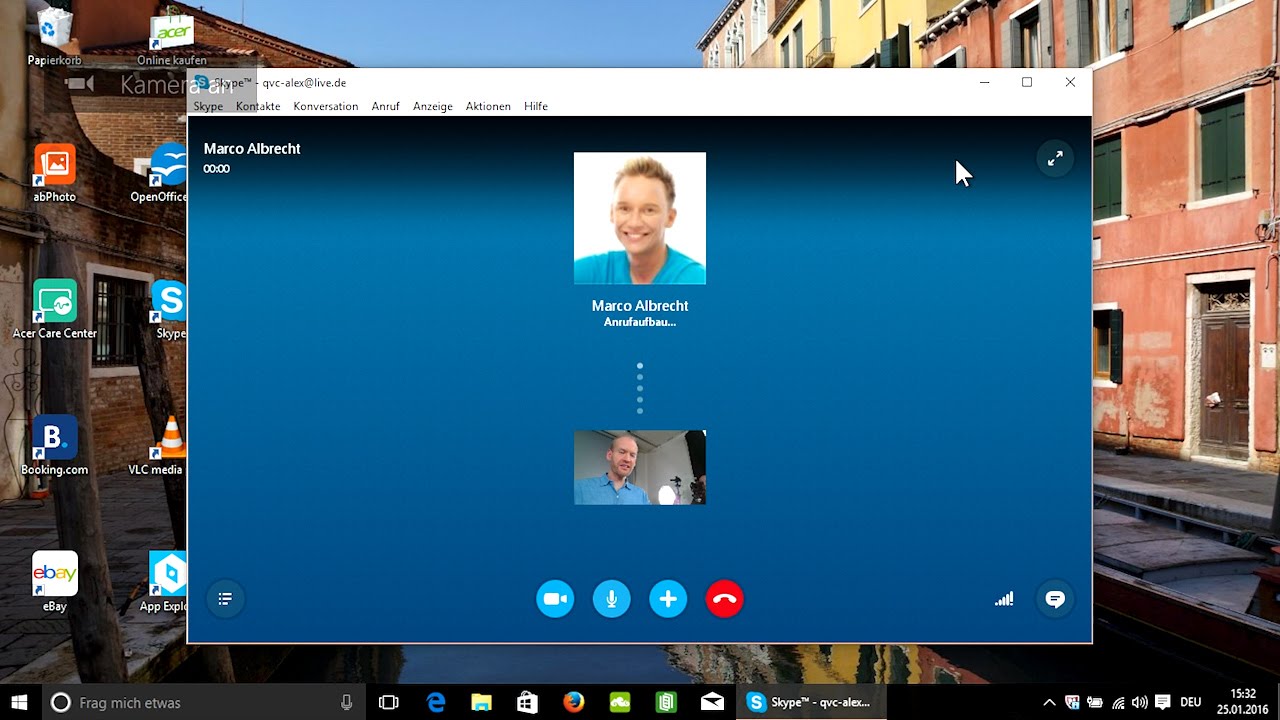Viewport: 1280px width, 720px height.
Task: Click the own webcam preview thumbnail
Action: click(x=640, y=467)
